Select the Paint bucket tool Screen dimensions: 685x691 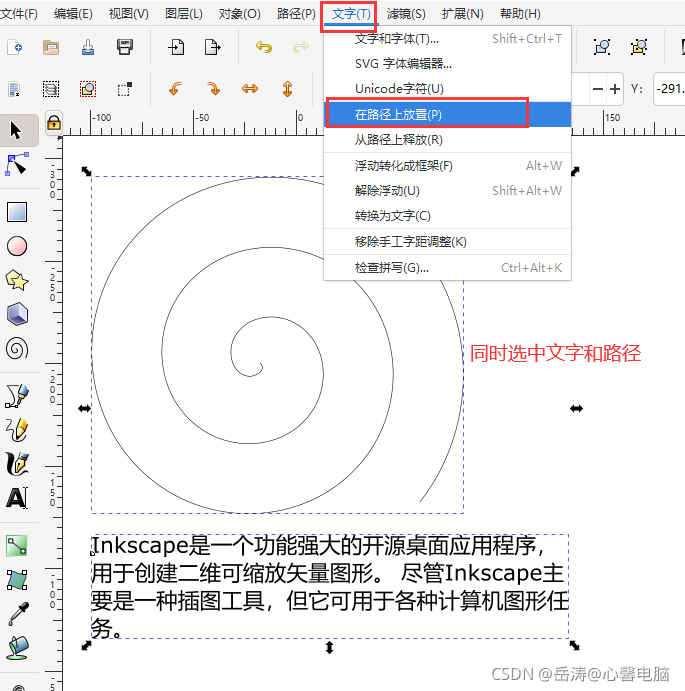pyautogui.click(x=18, y=648)
